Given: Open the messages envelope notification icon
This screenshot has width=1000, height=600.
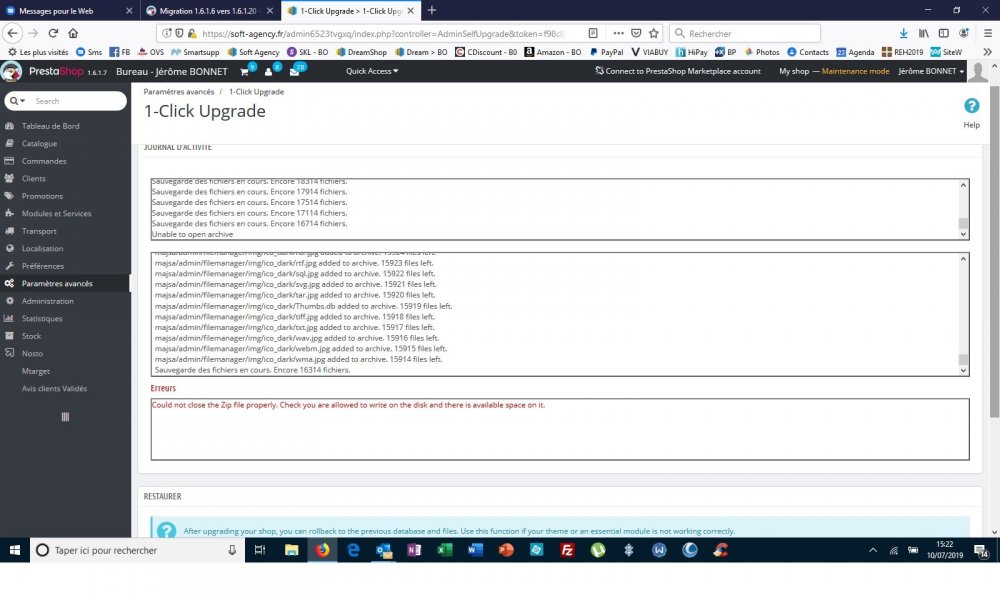Looking at the screenshot, I should [294, 71].
